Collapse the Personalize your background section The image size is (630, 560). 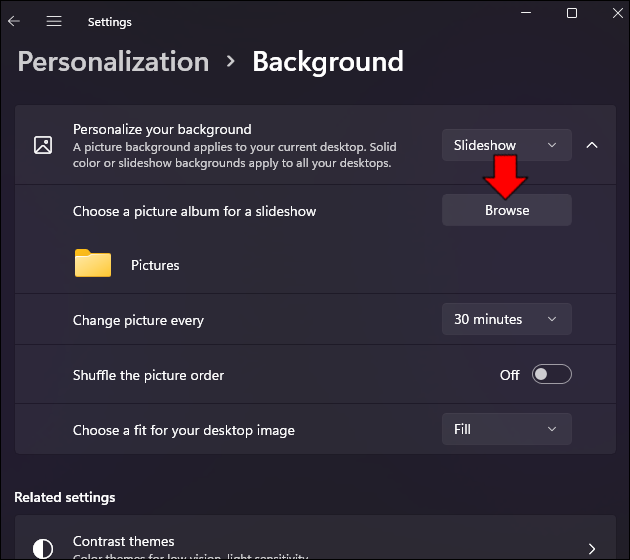[591, 145]
